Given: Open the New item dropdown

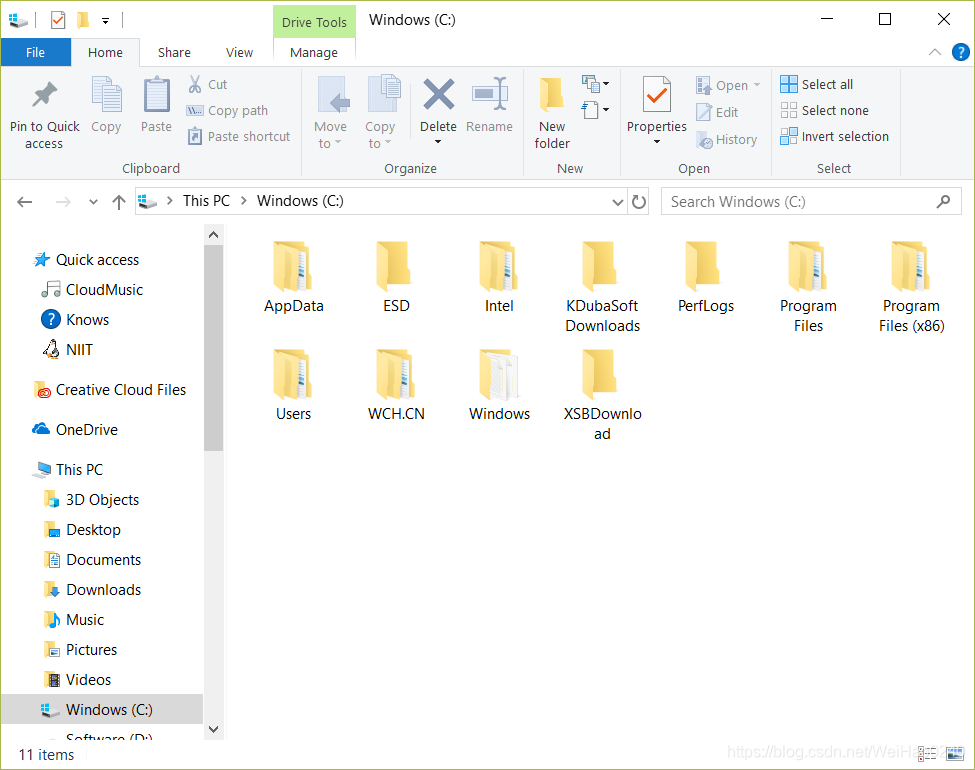Looking at the screenshot, I should 595,83.
